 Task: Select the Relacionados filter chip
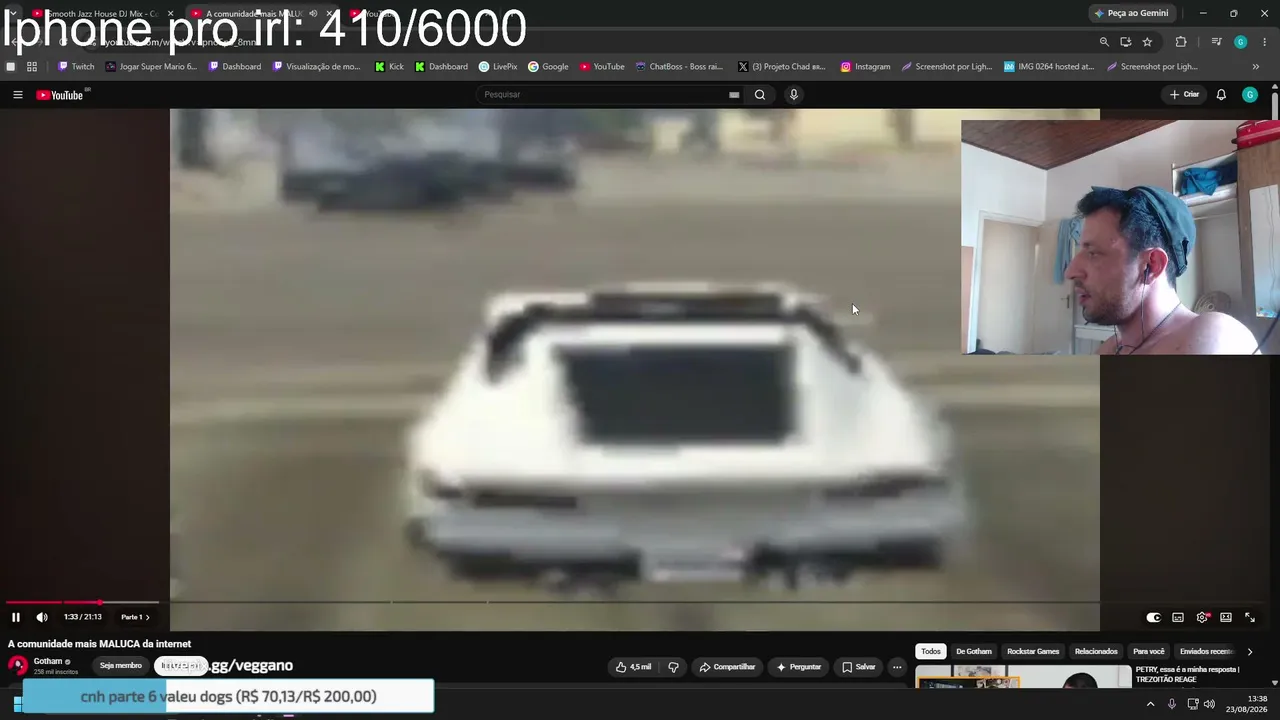pyautogui.click(x=1096, y=651)
